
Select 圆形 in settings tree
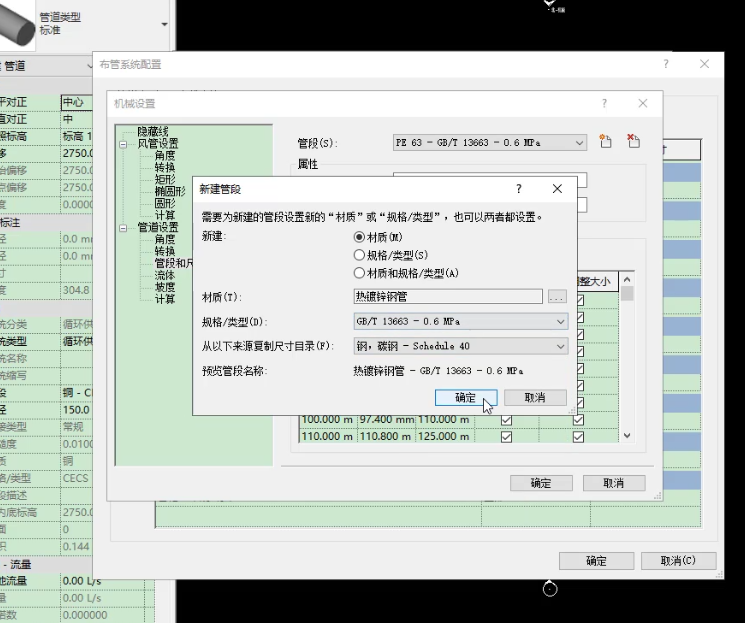click(x=164, y=203)
